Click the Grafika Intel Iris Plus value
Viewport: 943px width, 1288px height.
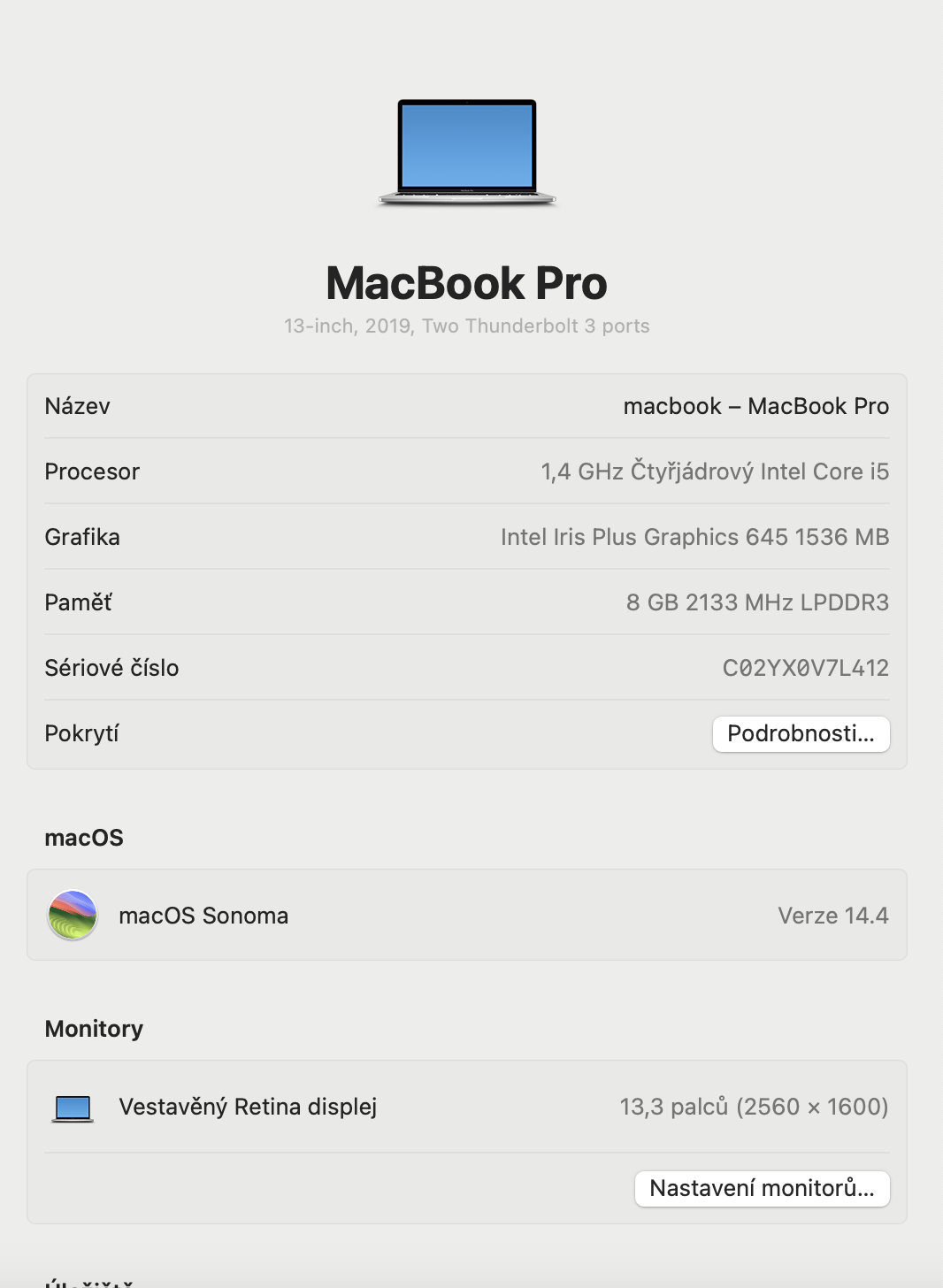tap(694, 537)
